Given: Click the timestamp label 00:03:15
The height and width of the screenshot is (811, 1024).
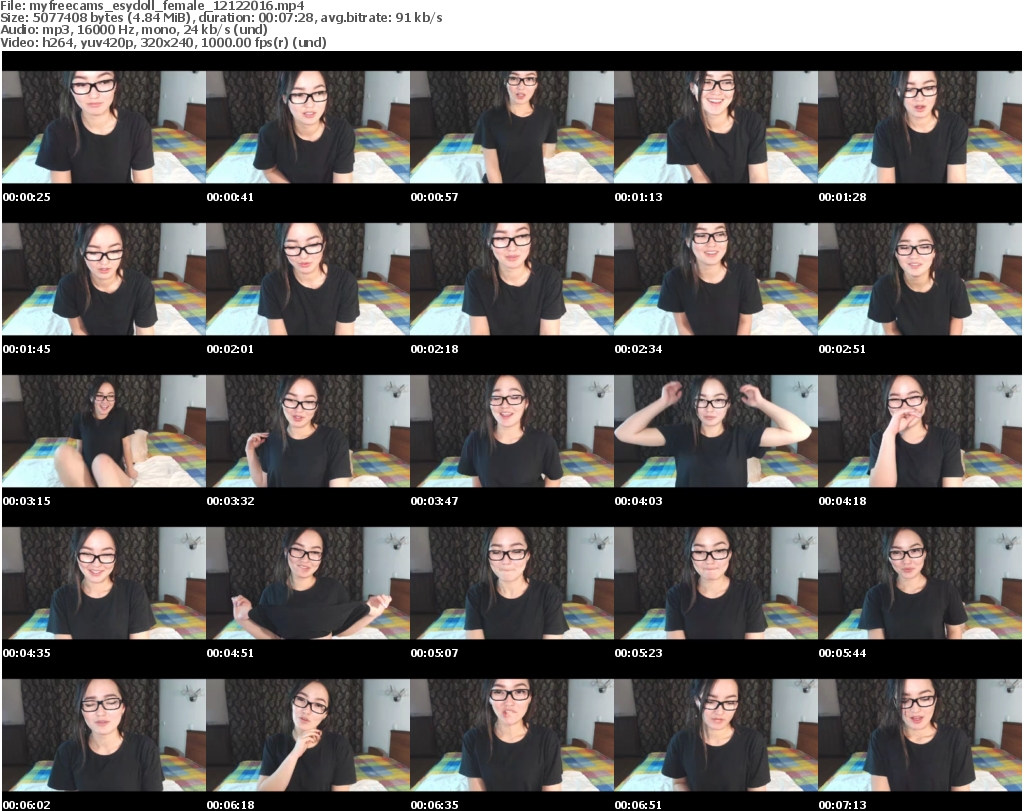Looking at the screenshot, I should pyautogui.click(x=27, y=501).
